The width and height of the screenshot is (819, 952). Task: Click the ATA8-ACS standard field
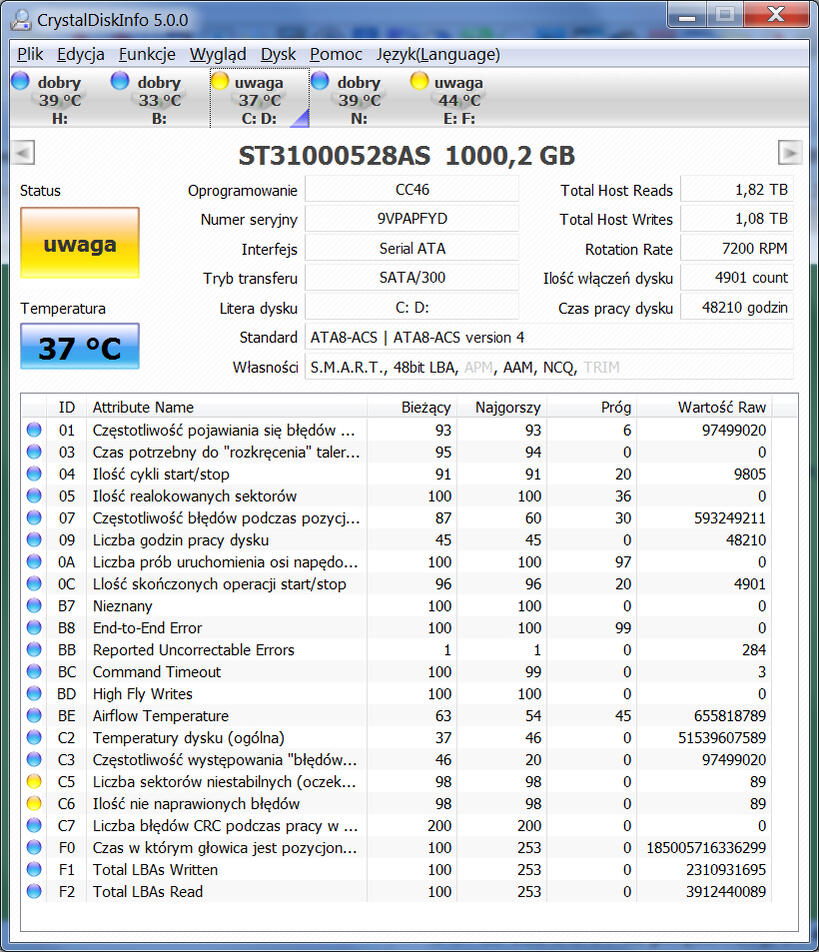[549, 337]
